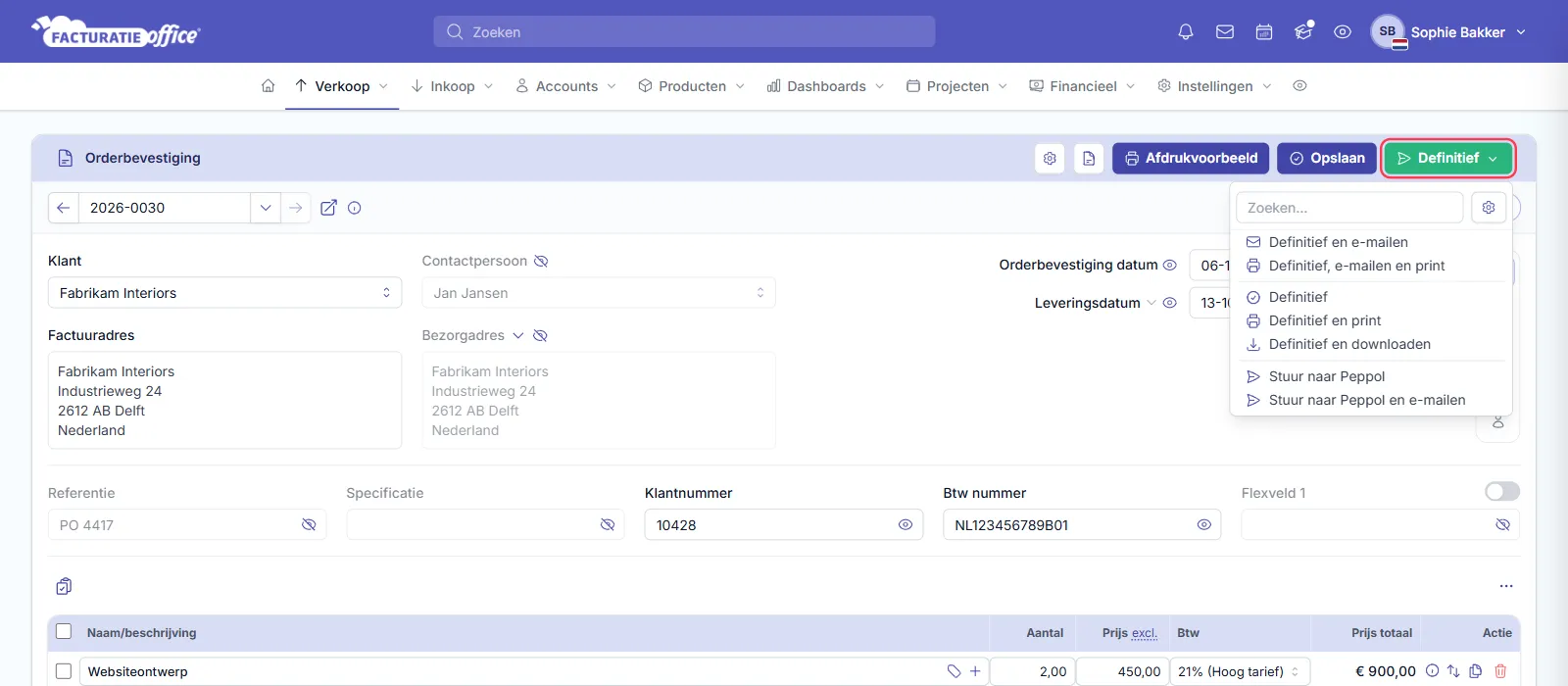Toggle the eye icon in the Klantnummer field
This screenshot has width=1568, height=686.
906,525
